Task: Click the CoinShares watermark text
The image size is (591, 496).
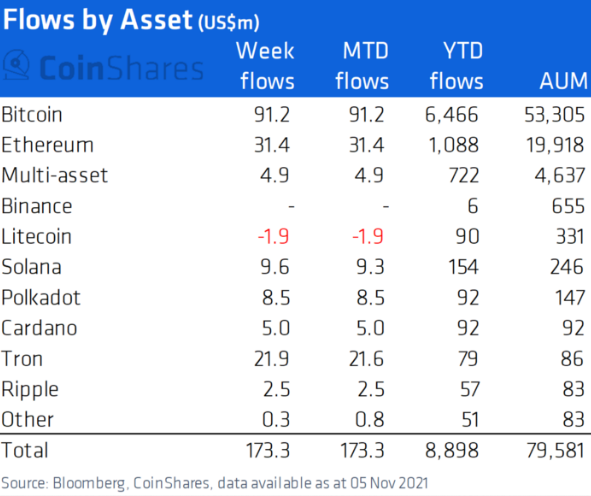Action: coord(121,68)
